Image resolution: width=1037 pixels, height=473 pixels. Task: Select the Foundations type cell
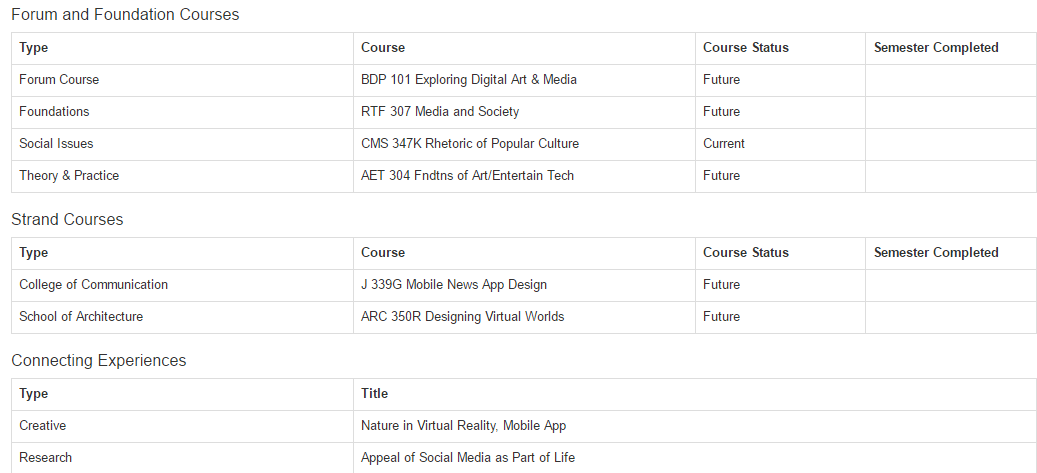coord(54,112)
